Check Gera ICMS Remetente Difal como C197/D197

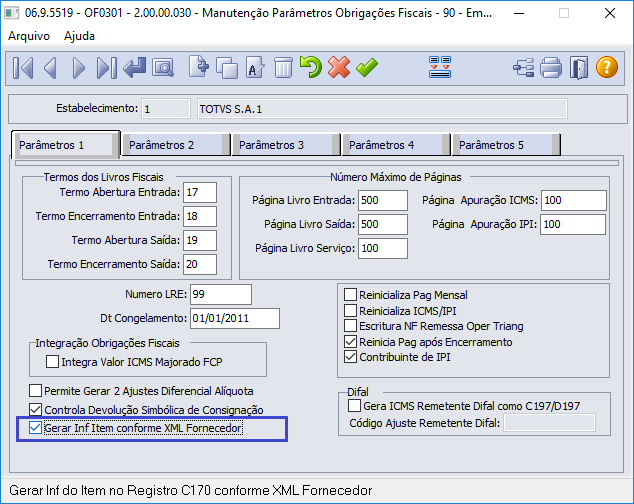(354, 406)
